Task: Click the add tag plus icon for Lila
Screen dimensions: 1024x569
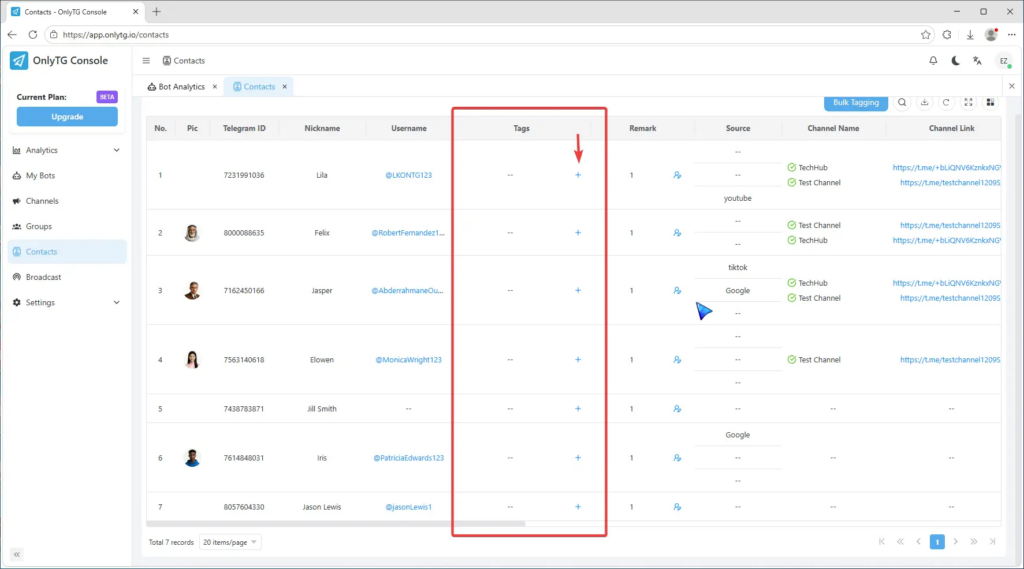Action: click(x=578, y=175)
